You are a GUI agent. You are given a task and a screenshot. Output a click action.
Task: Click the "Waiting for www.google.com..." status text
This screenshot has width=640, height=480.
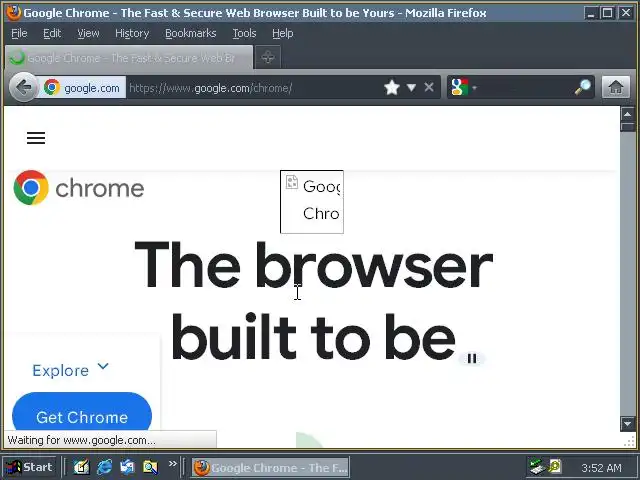[x=82, y=440]
